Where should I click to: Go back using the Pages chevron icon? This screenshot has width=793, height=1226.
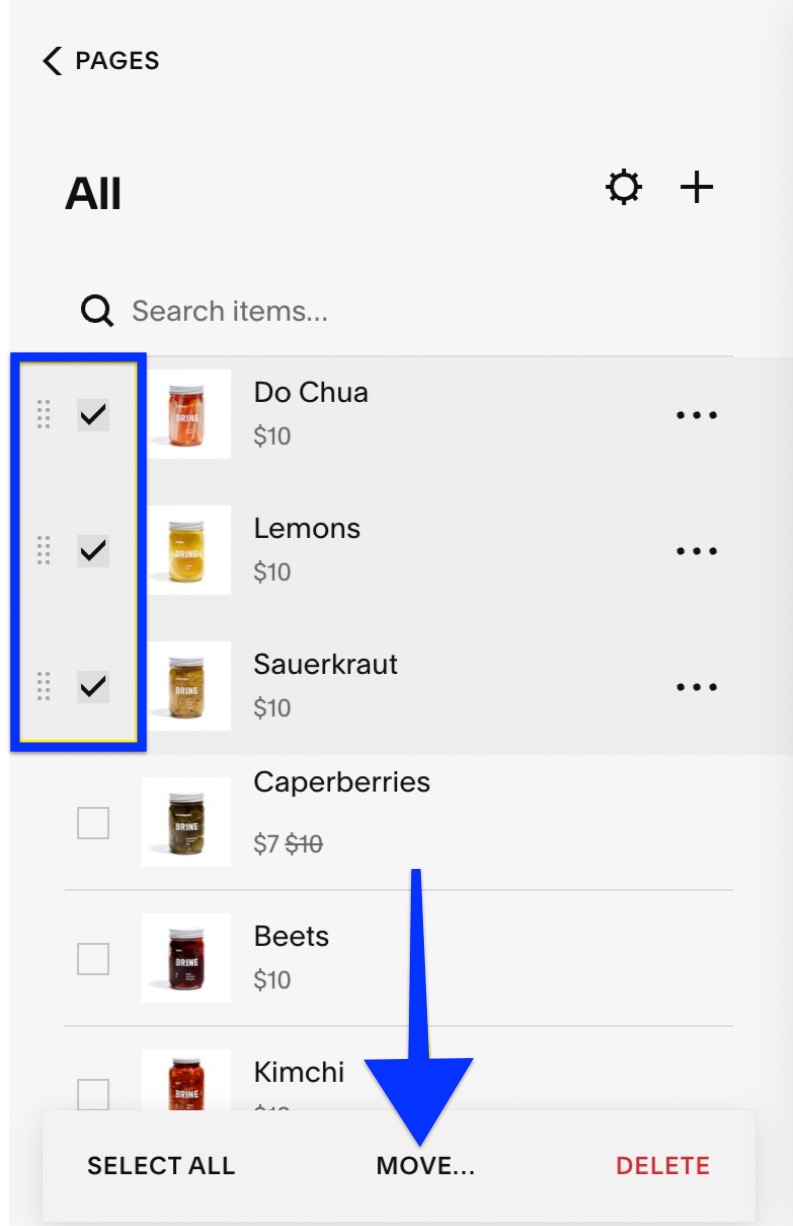52,61
